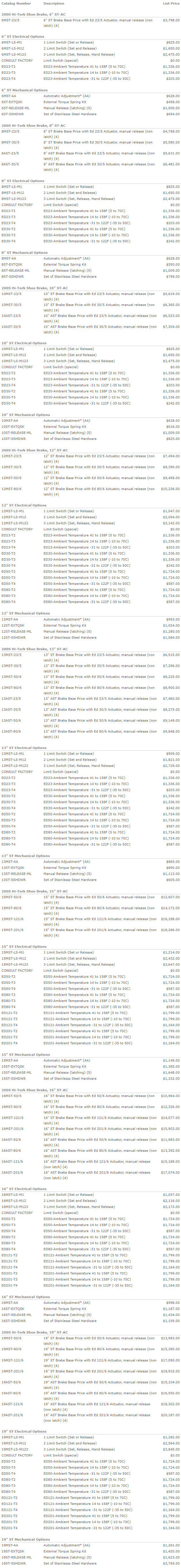Click the 6" ST Electrical Options heading
The width and height of the screenshot is (181, 1568).
coord(22,37)
